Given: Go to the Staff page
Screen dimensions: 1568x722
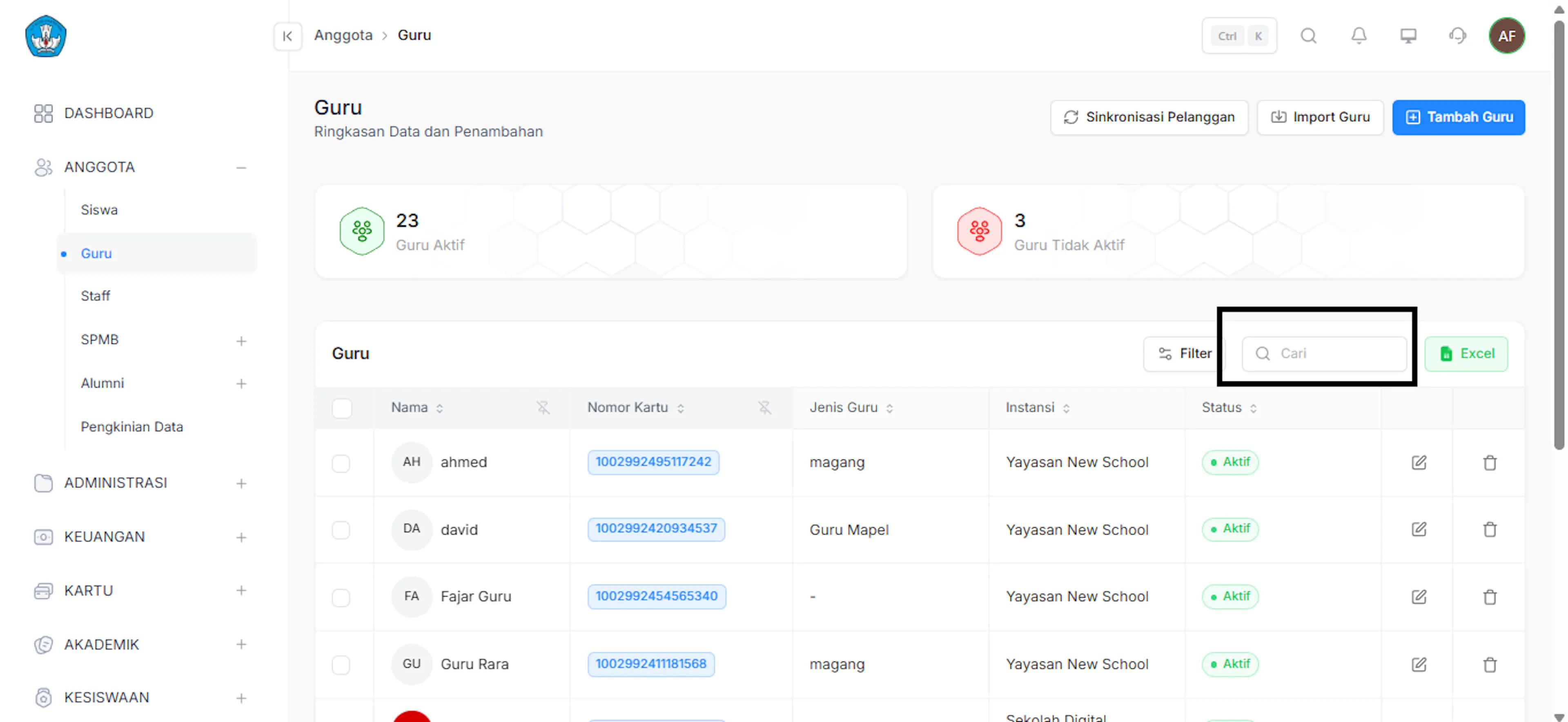Looking at the screenshot, I should pos(96,296).
